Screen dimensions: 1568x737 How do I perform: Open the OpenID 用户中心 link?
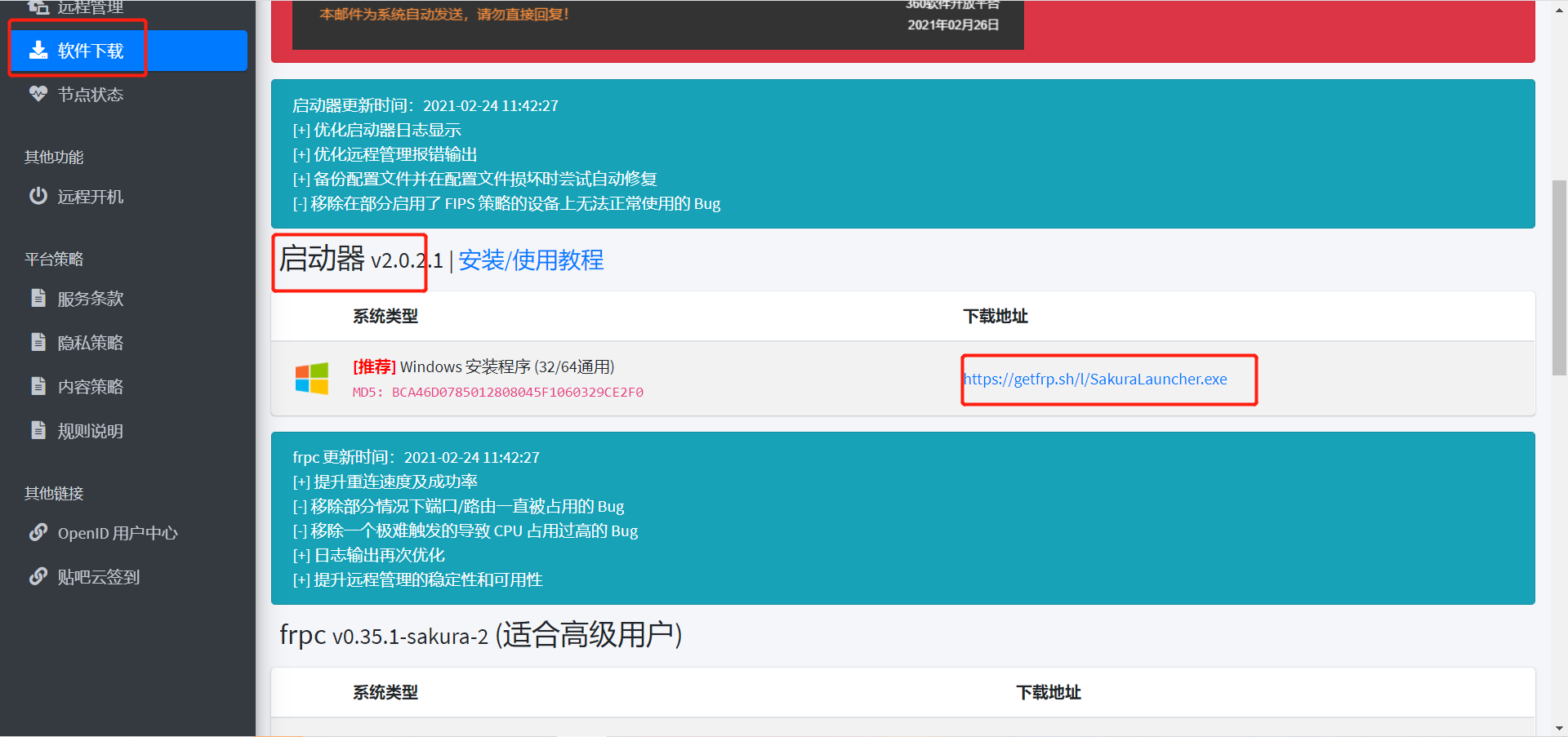pyautogui.click(x=128, y=533)
